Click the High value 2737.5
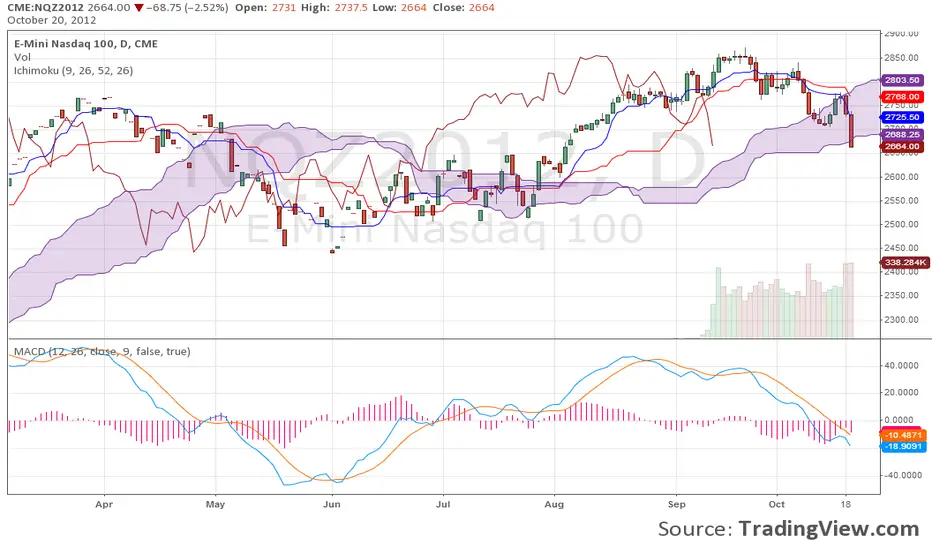Image resolution: width=932 pixels, height=550 pixels. point(351,8)
